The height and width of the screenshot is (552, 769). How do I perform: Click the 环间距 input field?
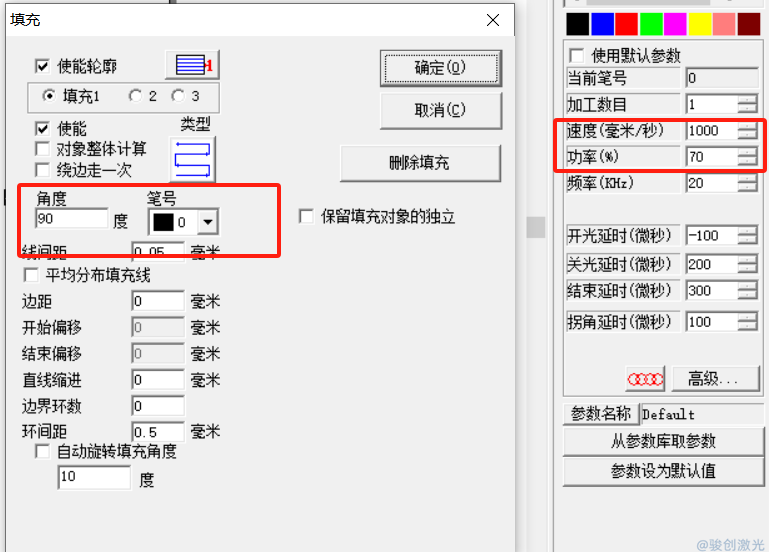pos(158,432)
